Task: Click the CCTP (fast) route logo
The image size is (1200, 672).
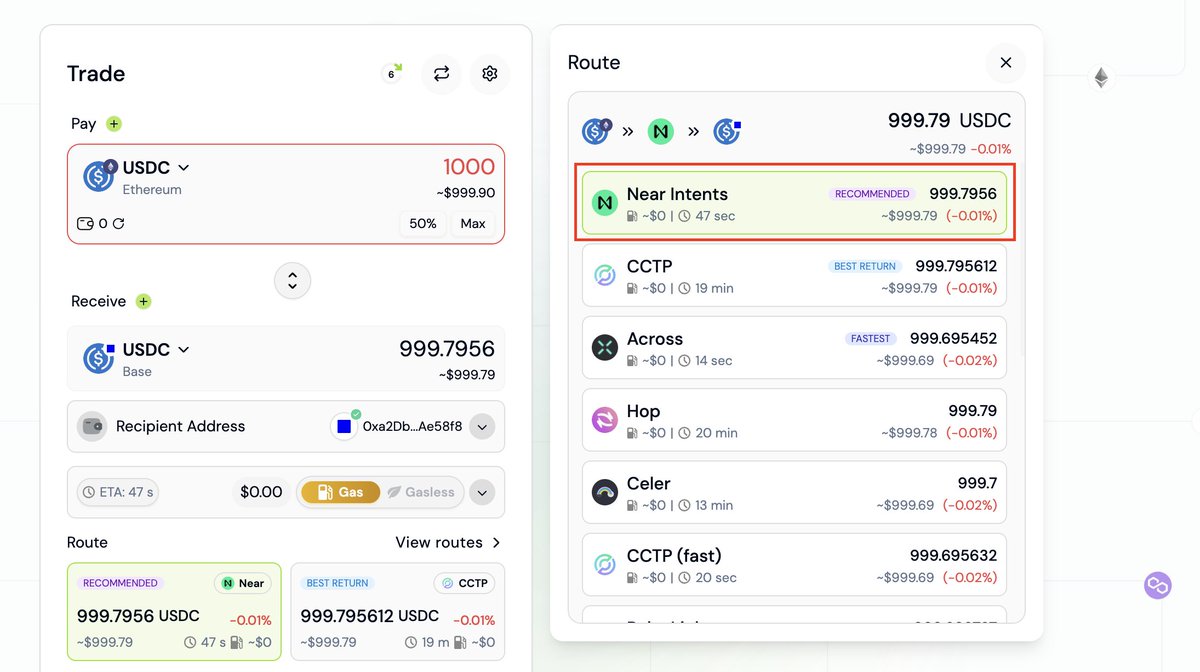Action: (604, 565)
